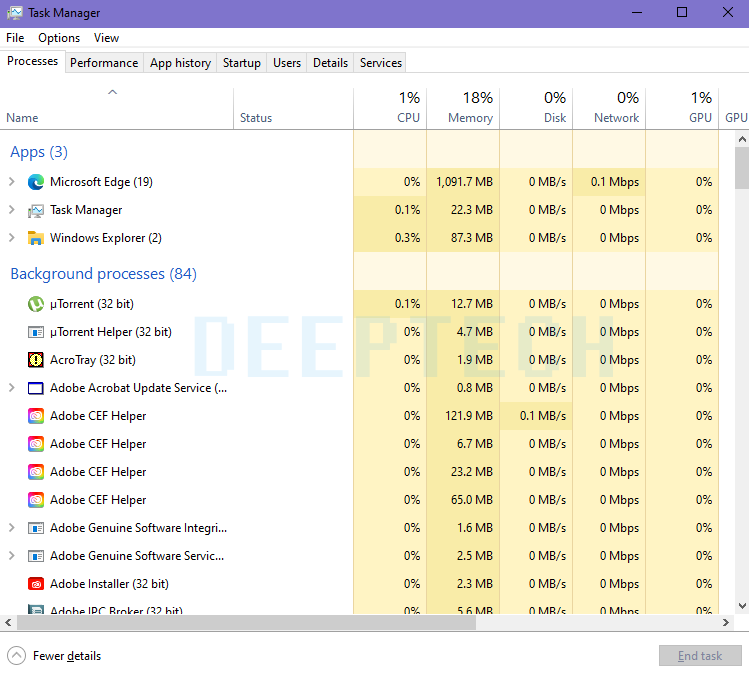Sort by the Disk column header

pos(536,108)
